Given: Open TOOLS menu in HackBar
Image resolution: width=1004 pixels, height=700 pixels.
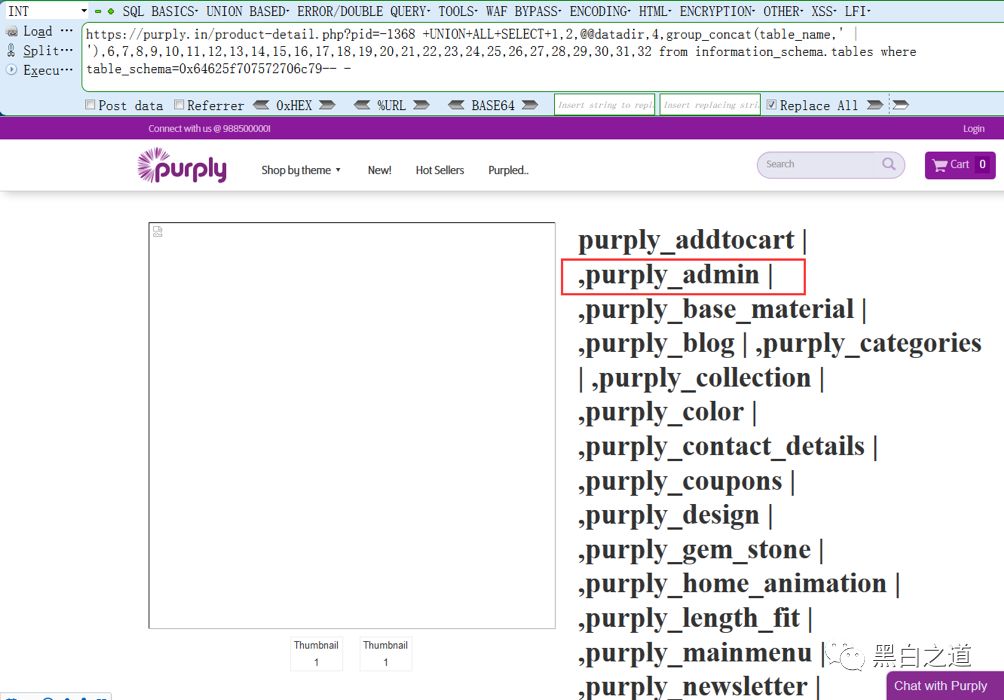Looking at the screenshot, I should click(x=458, y=12).
